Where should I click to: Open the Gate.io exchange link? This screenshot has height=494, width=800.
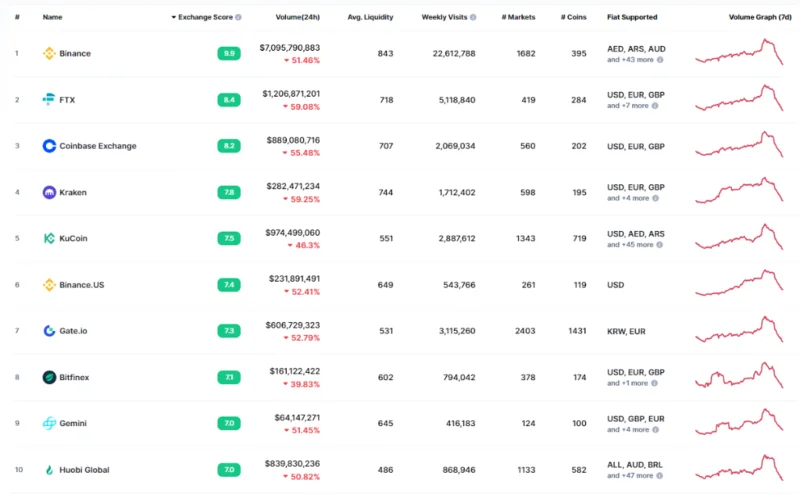click(73, 331)
